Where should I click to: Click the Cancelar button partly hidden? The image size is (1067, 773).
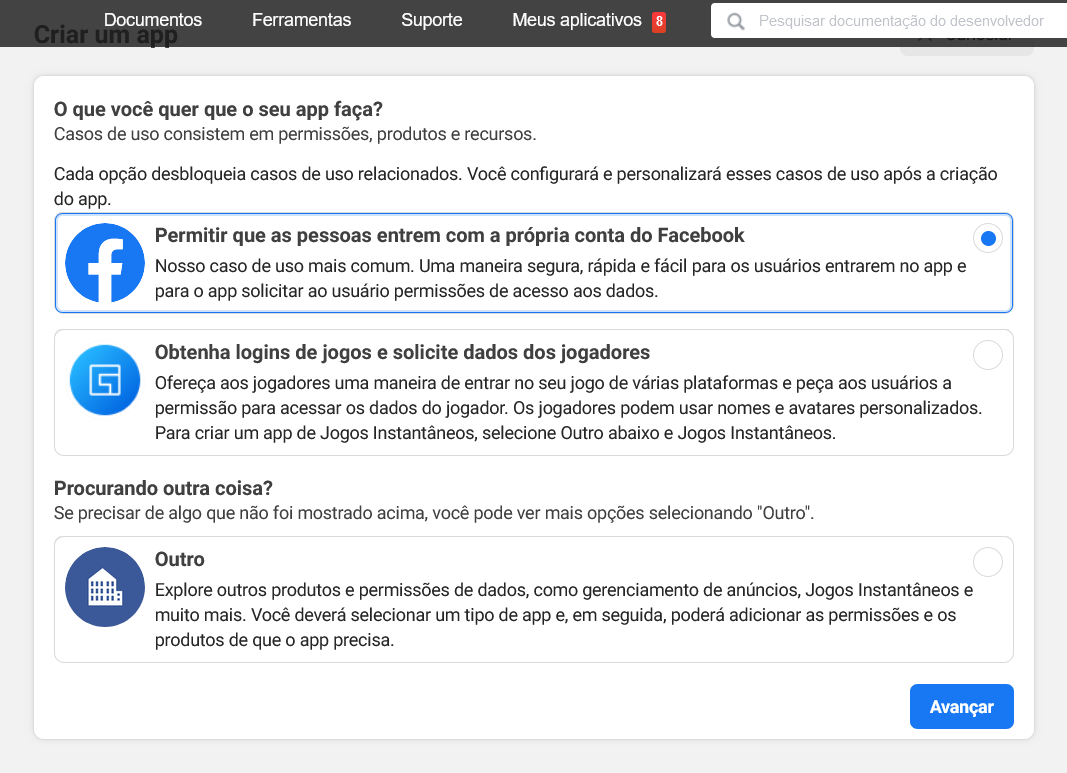(967, 46)
